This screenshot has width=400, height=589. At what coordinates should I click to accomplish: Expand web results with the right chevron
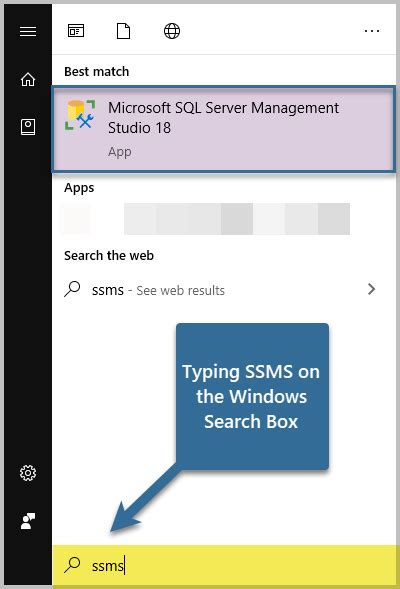pyautogui.click(x=371, y=289)
